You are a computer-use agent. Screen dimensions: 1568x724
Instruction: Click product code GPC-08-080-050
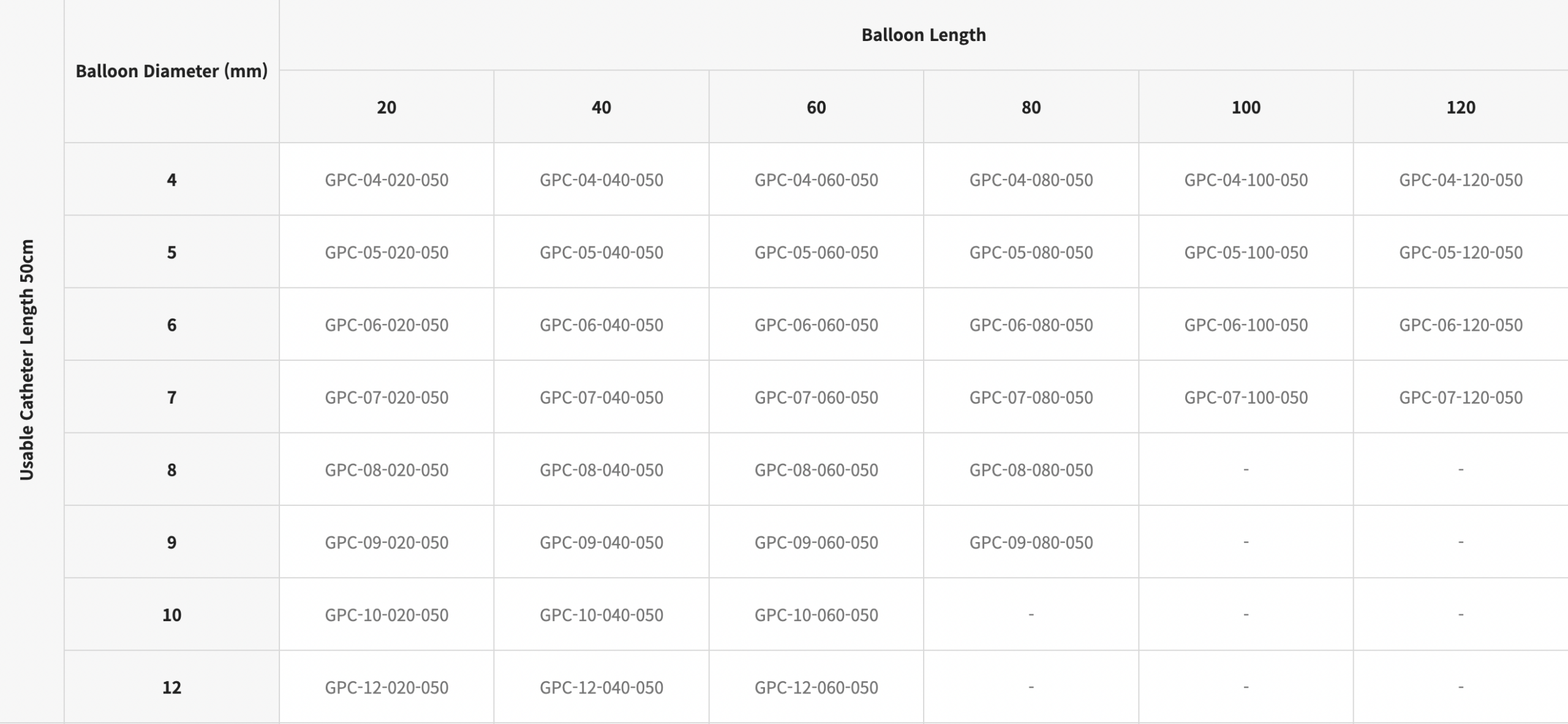click(1031, 470)
